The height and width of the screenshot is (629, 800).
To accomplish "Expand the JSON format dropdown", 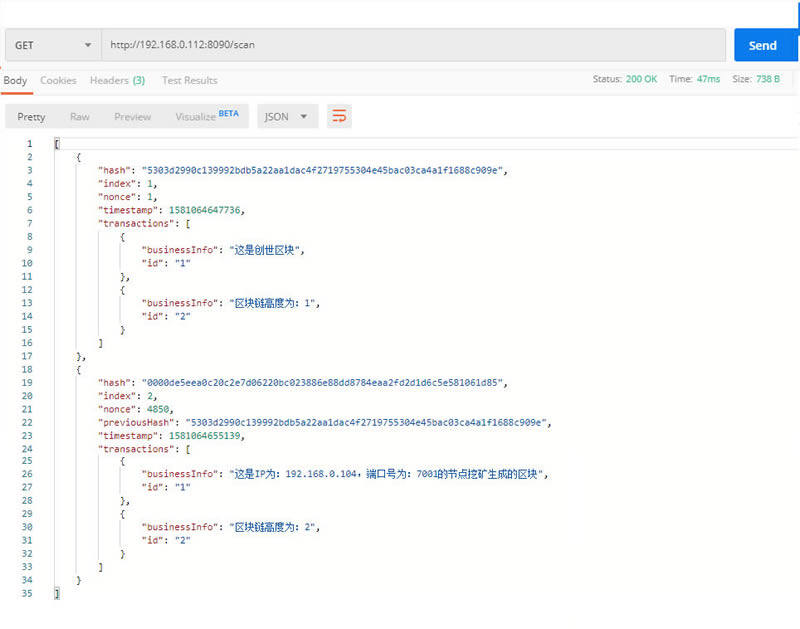I will point(288,117).
